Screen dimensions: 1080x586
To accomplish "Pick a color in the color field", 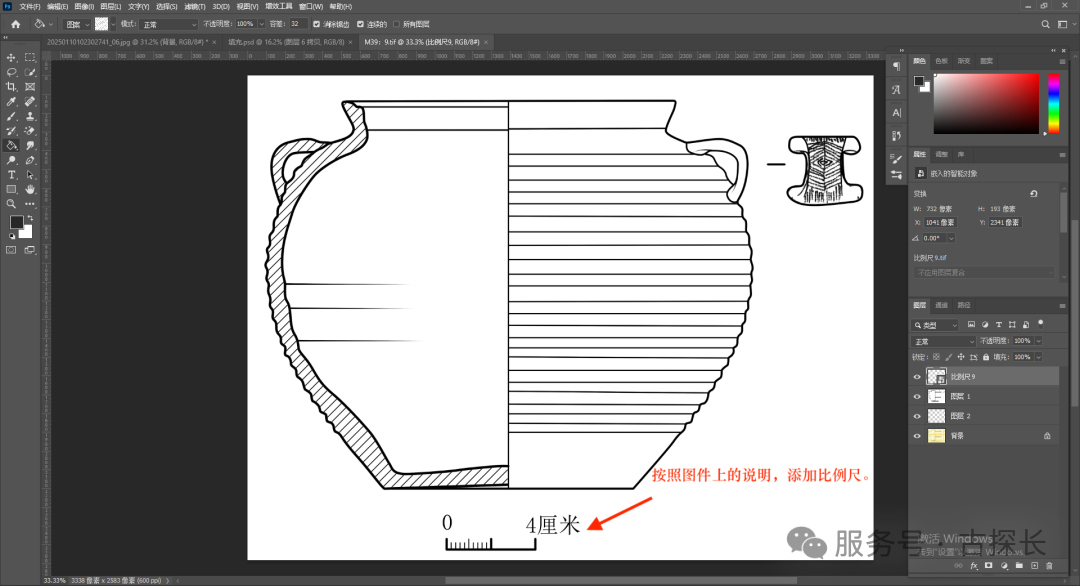I will point(986,103).
